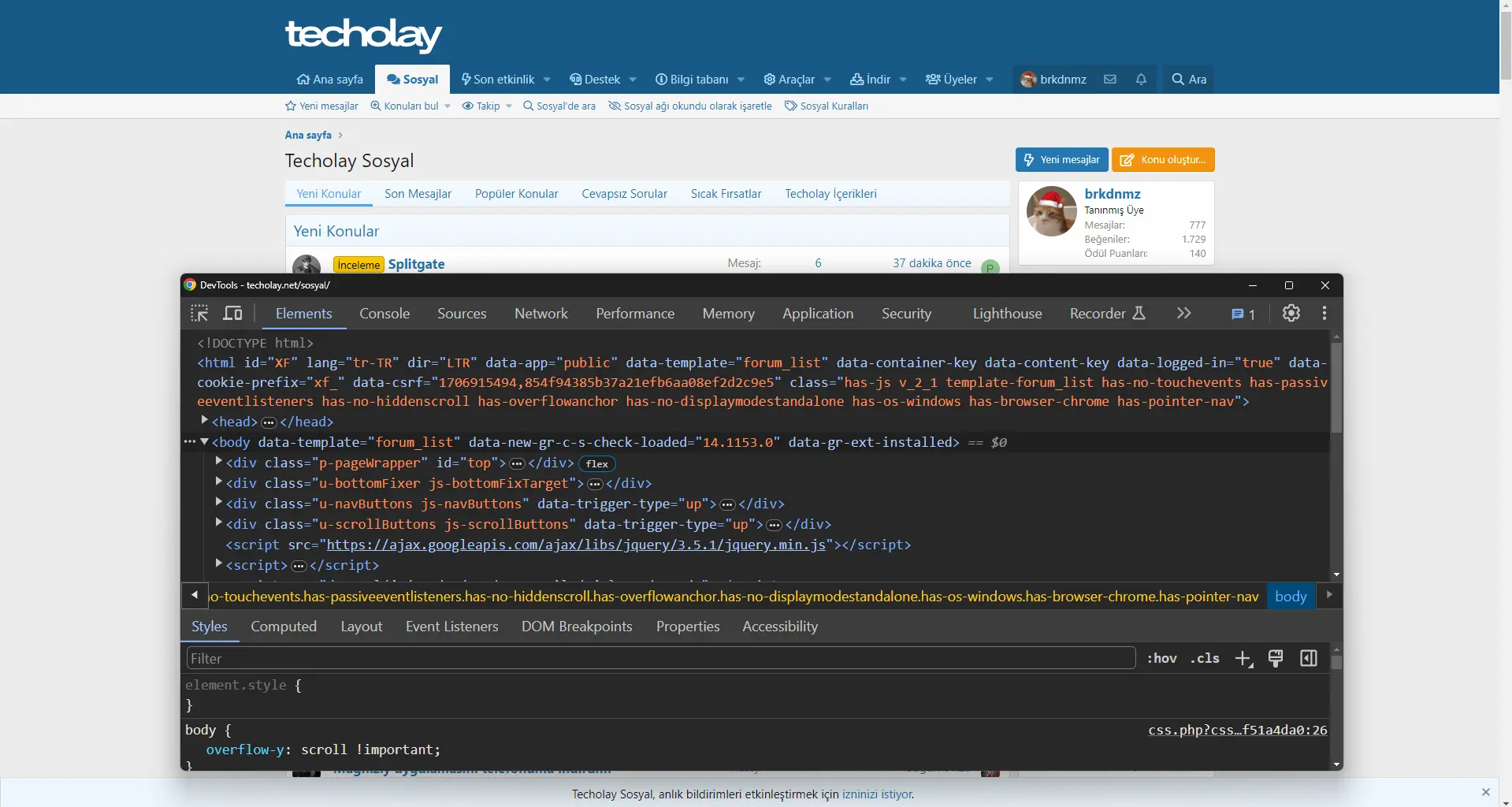Open the Recorder tab in DevTools
Image resolution: width=1512 pixels, height=807 pixels.
tap(1107, 314)
